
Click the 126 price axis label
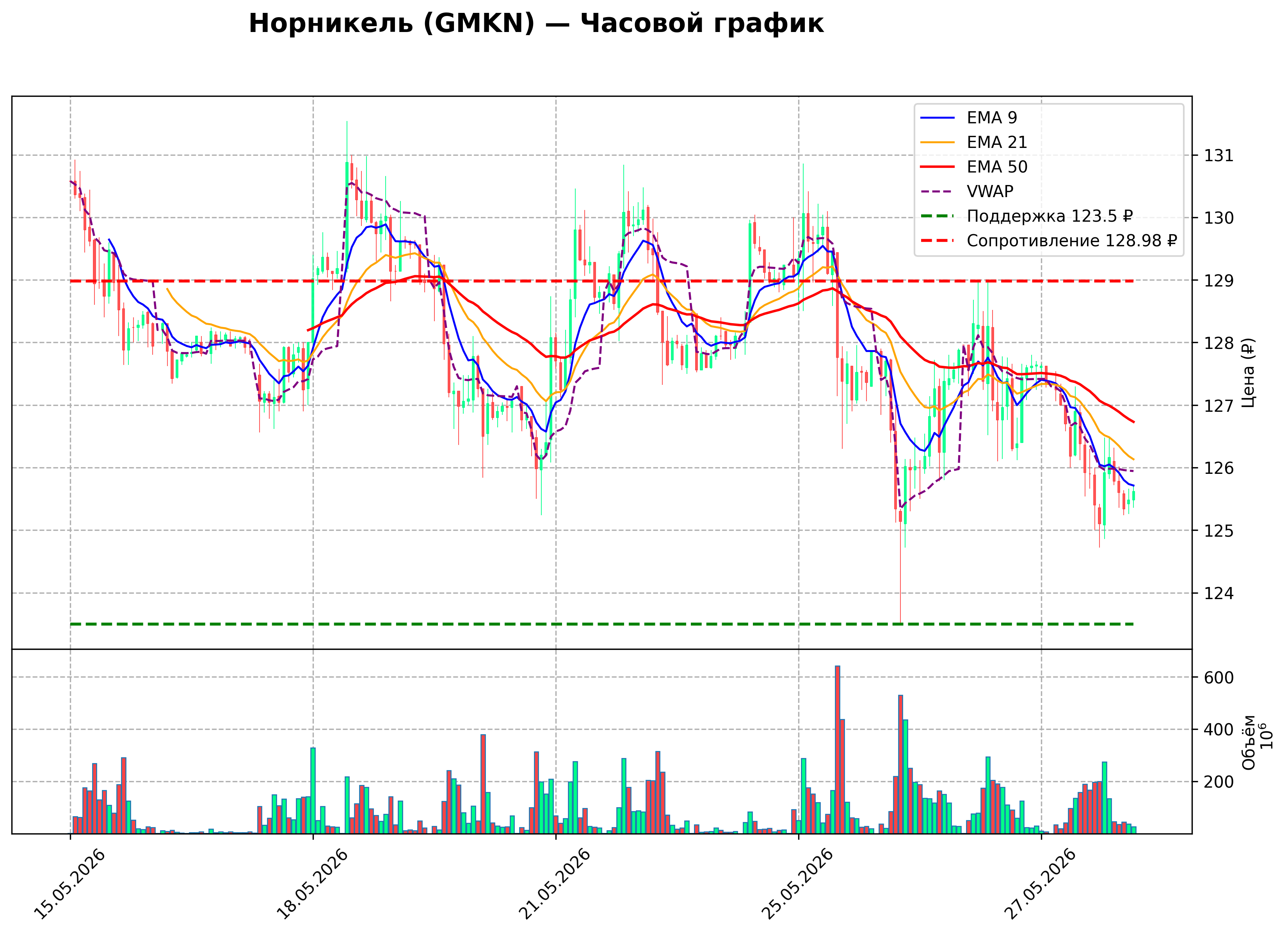tap(1219, 468)
